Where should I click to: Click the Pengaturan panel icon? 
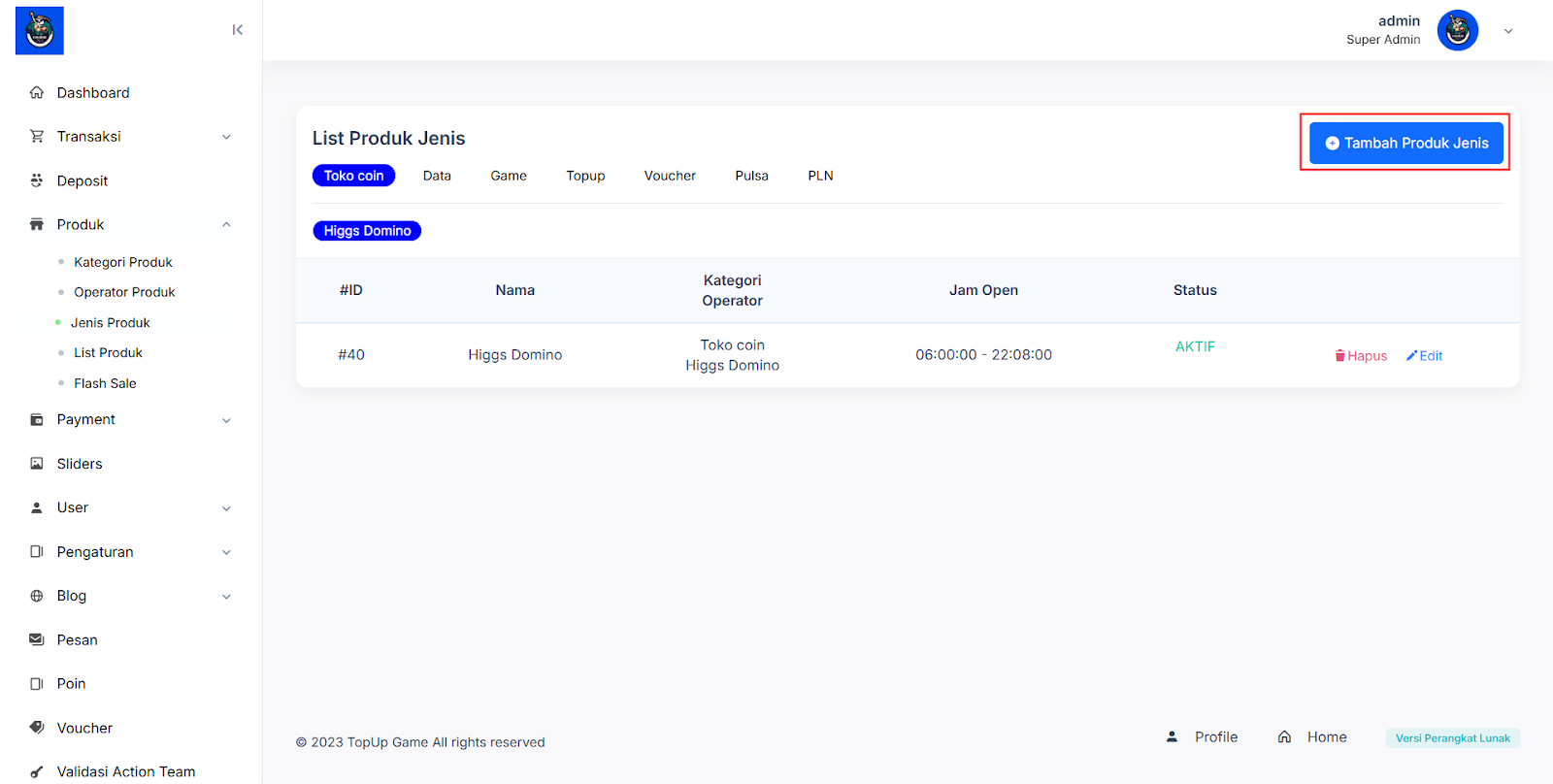point(37,551)
